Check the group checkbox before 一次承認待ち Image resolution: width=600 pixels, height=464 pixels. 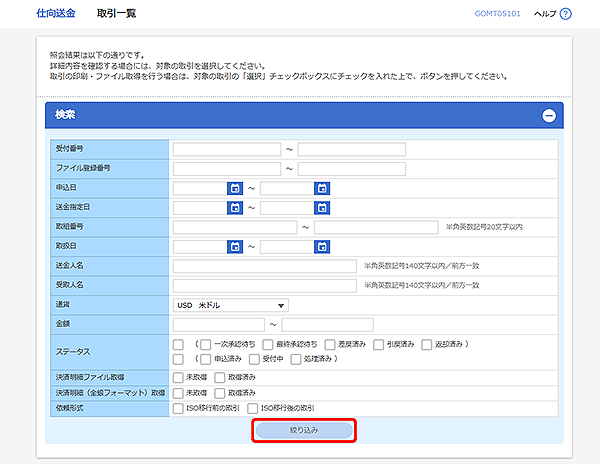pyautogui.click(x=178, y=345)
